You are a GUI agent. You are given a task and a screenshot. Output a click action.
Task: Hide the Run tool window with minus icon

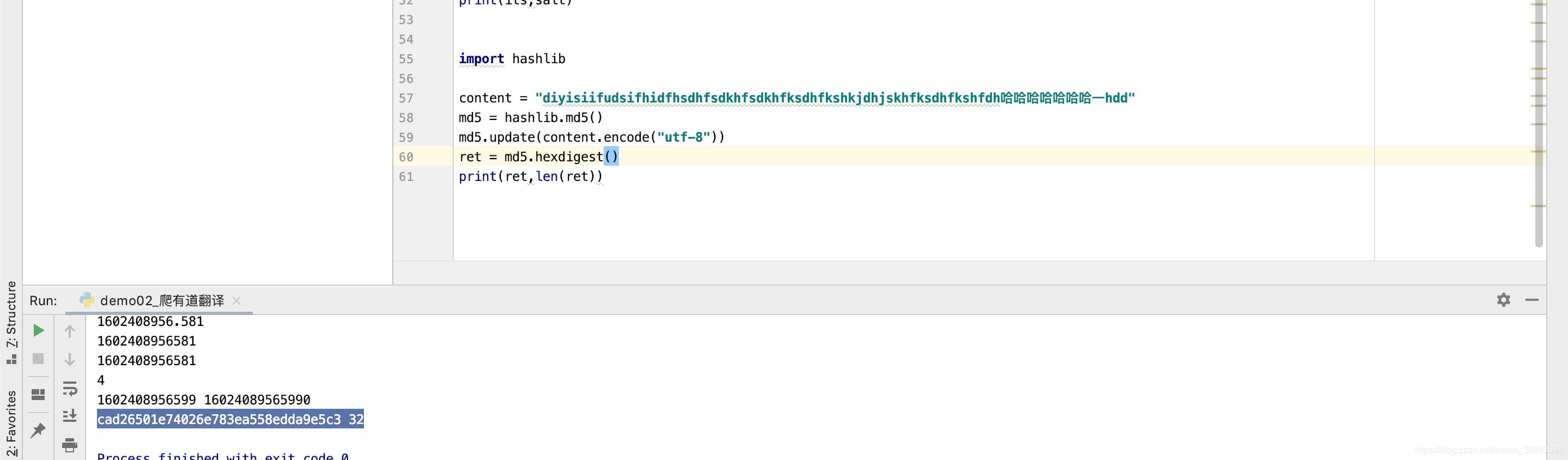coord(1532,300)
